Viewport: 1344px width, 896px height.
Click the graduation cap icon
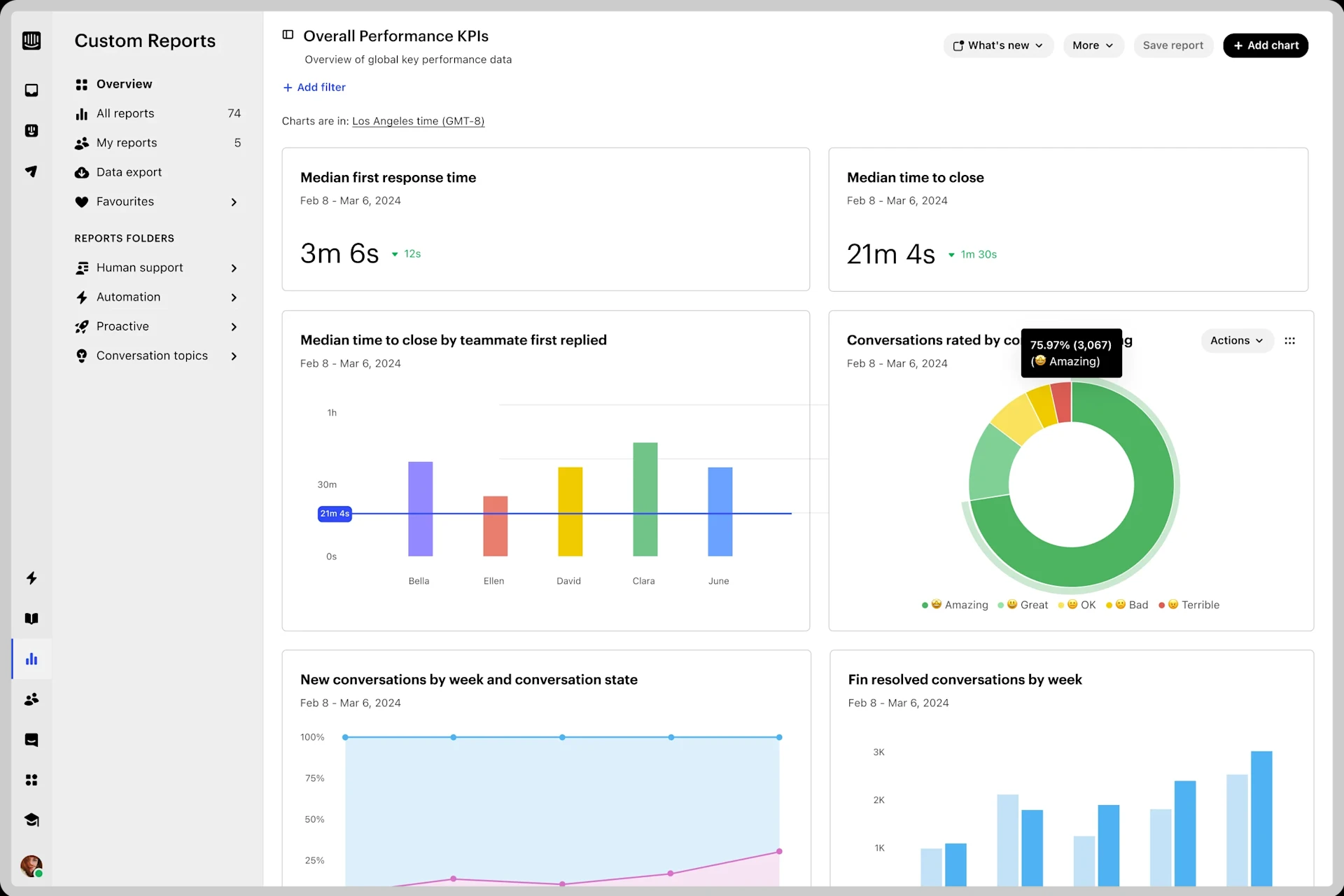point(31,820)
